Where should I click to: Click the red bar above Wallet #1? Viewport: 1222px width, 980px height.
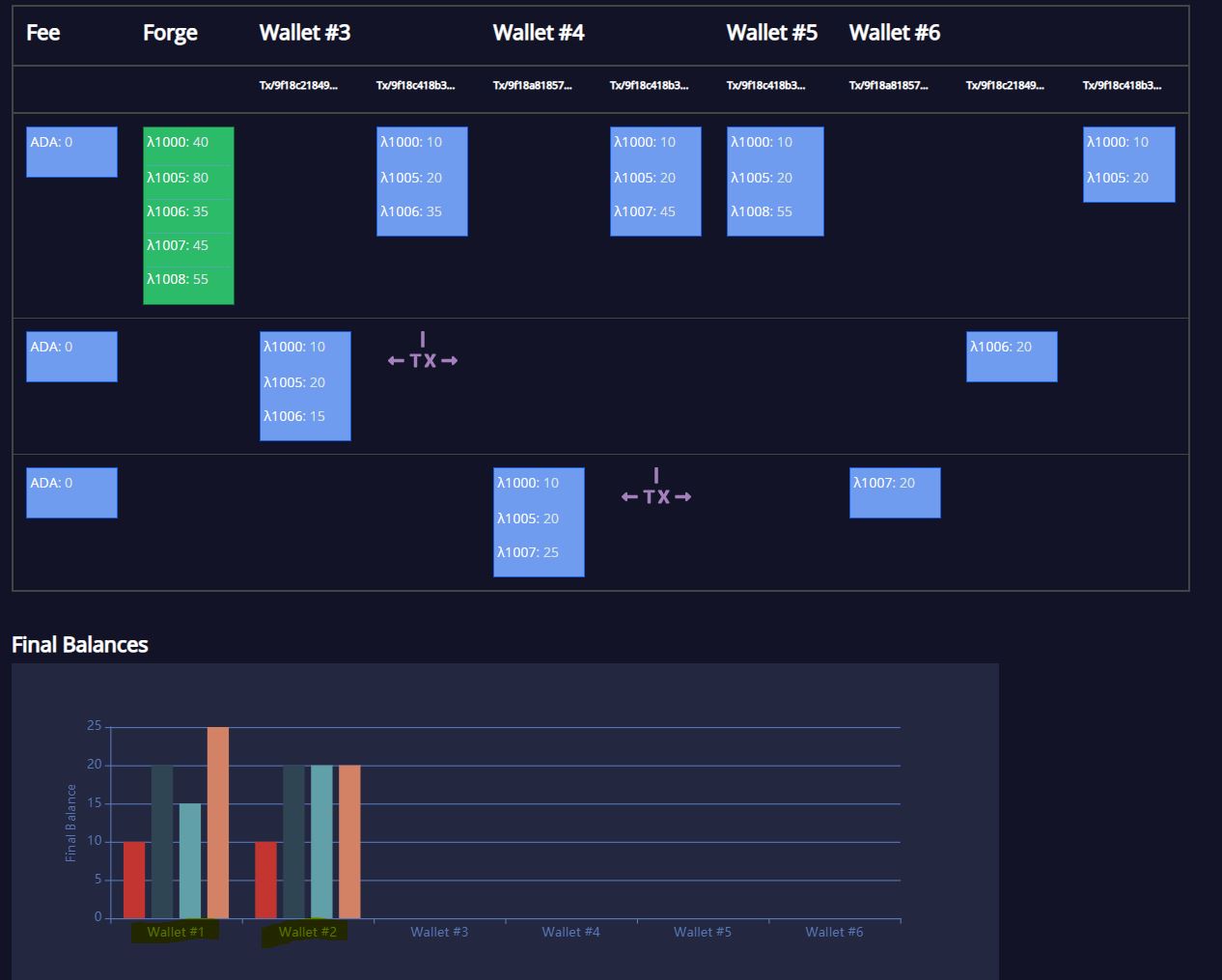click(134, 879)
